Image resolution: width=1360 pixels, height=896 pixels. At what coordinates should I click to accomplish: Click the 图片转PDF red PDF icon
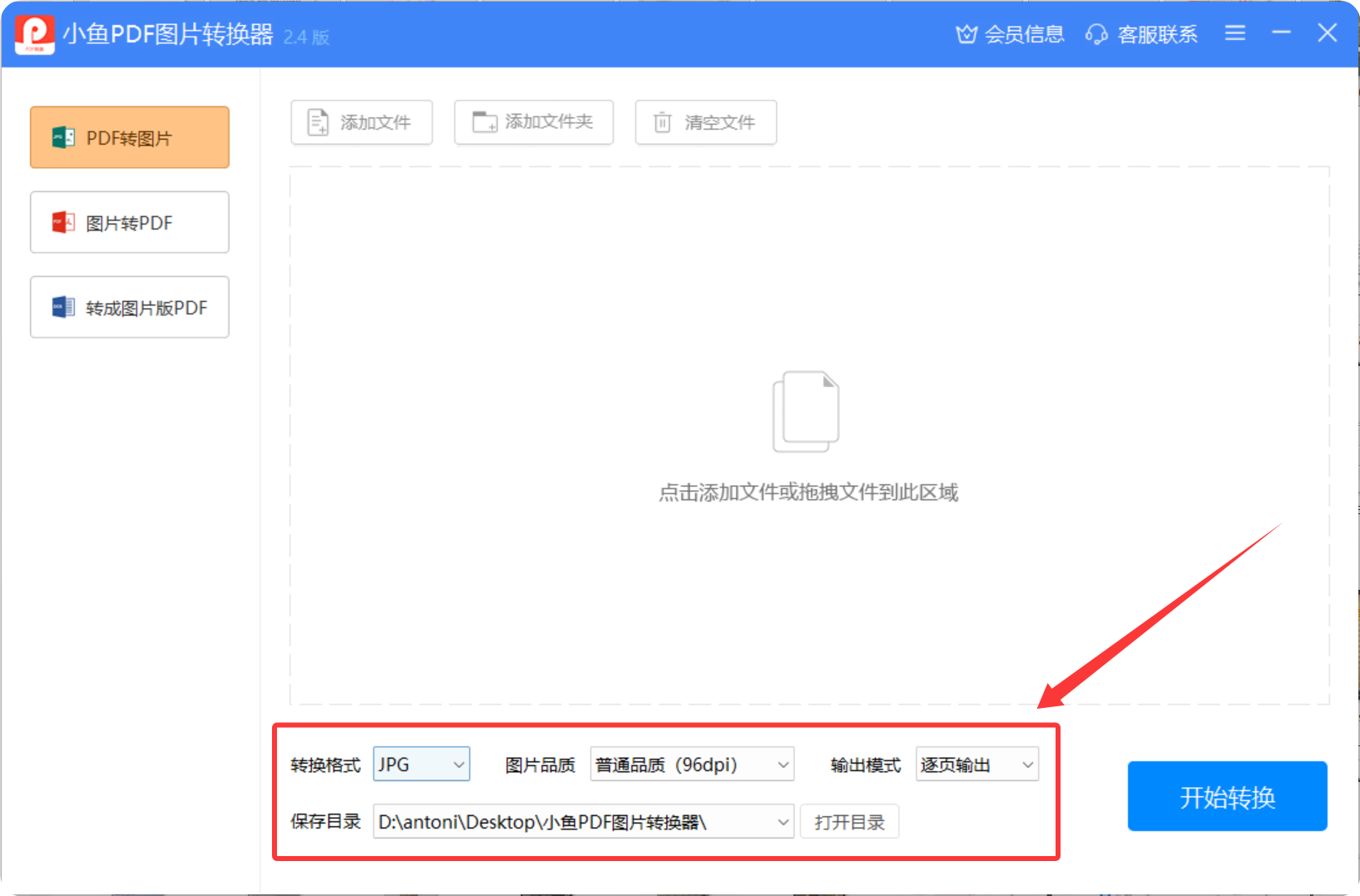pyautogui.click(x=63, y=223)
